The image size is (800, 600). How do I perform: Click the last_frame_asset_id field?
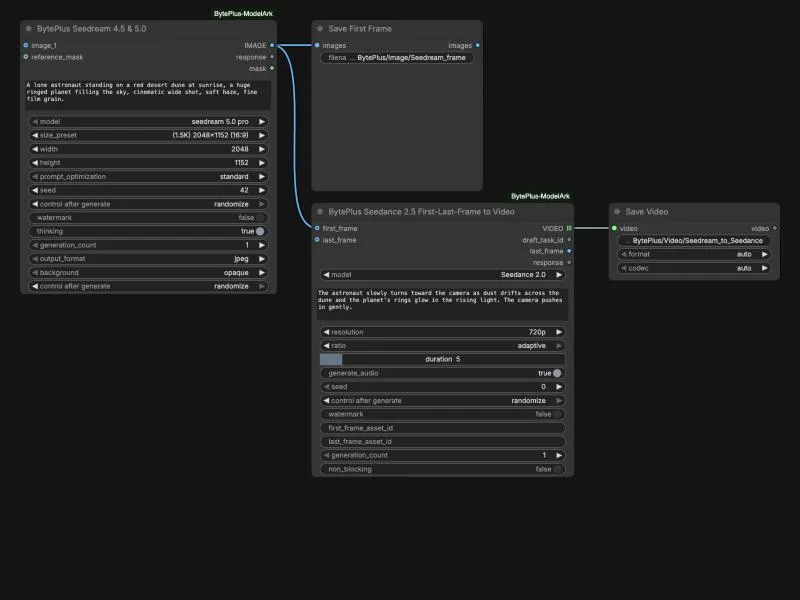443,442
